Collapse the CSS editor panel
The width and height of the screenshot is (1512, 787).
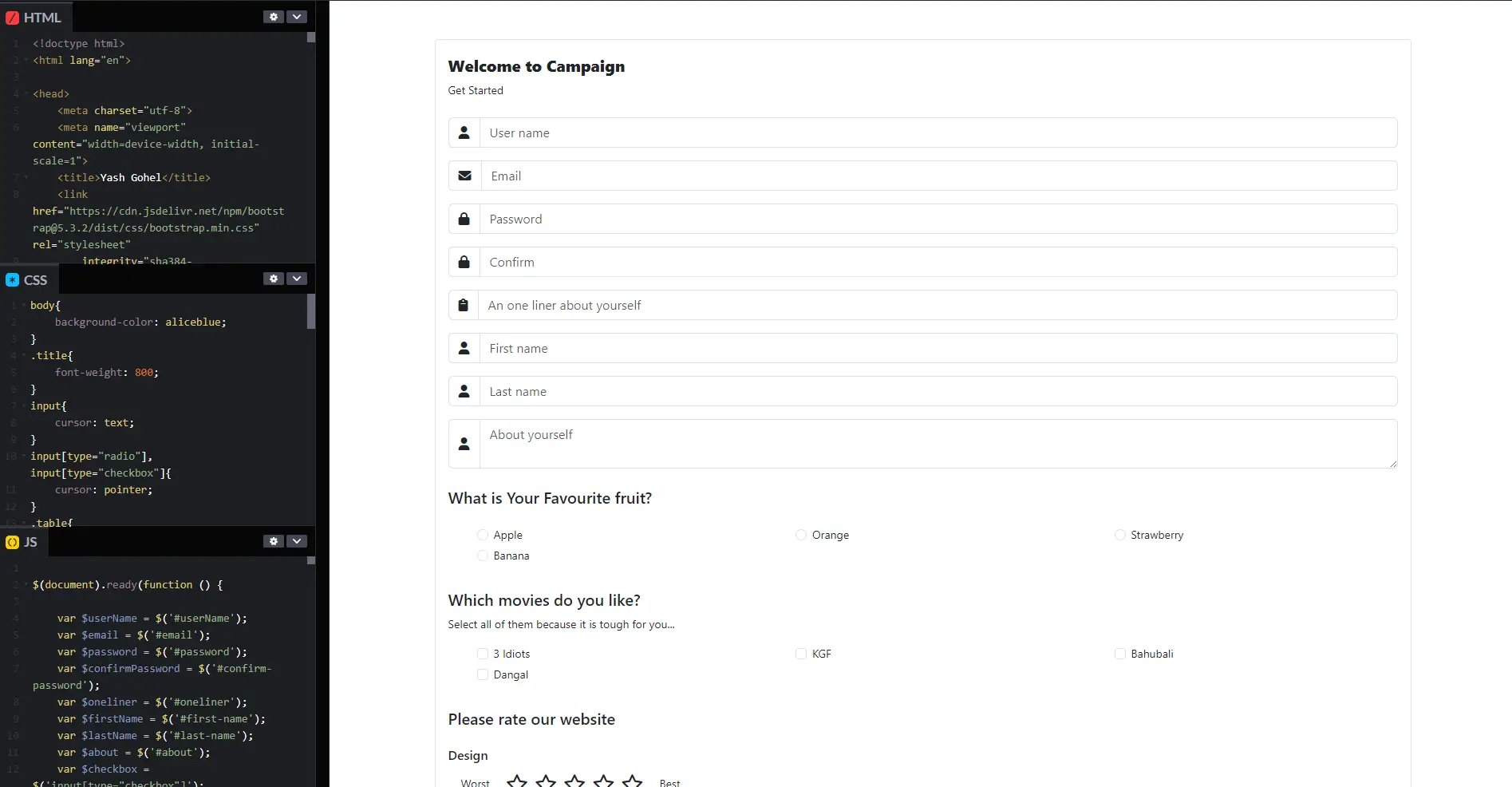[296, 279]
